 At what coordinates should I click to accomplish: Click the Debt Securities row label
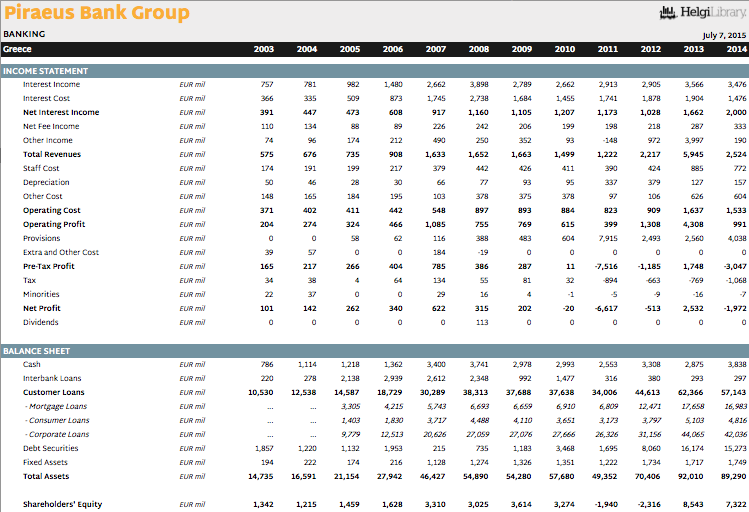pyautogui.click(x=51, y=448)
